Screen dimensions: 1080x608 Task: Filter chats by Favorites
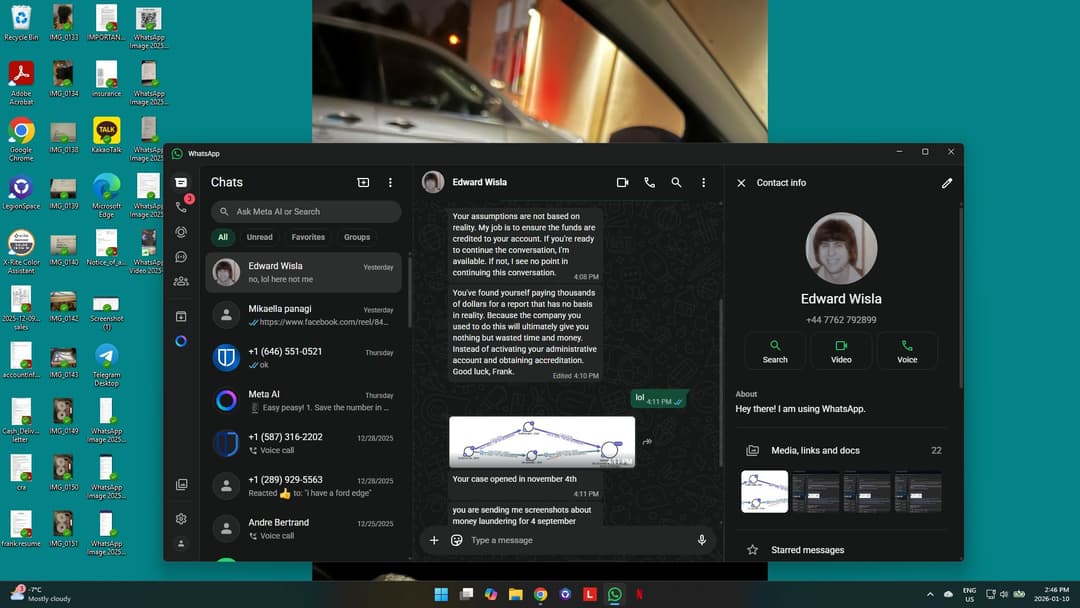308,237
